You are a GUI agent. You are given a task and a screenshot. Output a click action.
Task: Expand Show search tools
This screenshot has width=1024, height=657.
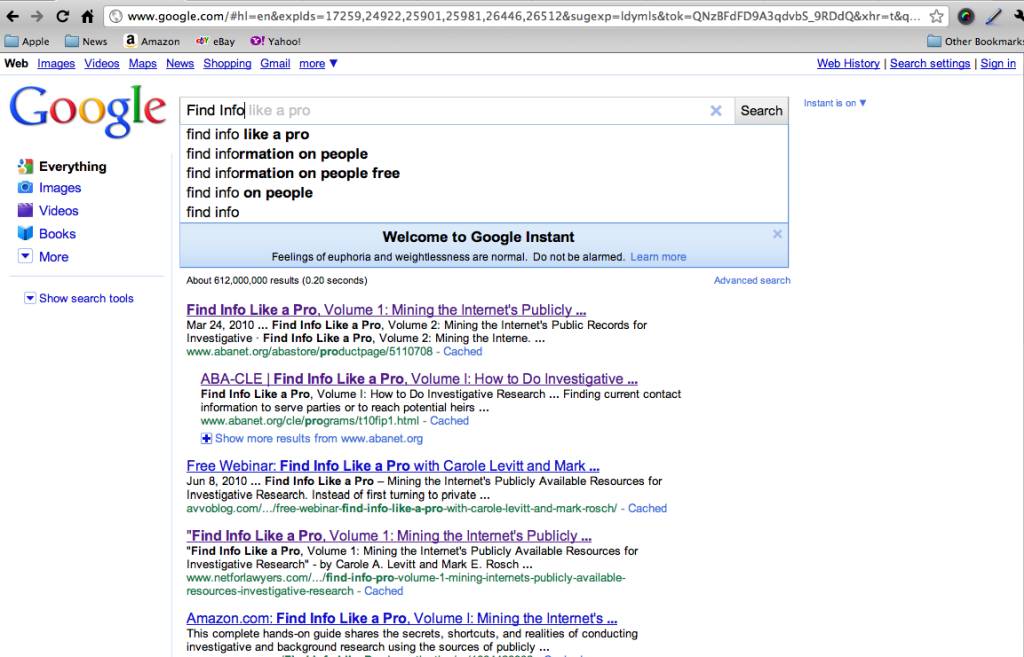tap(80, 298)
